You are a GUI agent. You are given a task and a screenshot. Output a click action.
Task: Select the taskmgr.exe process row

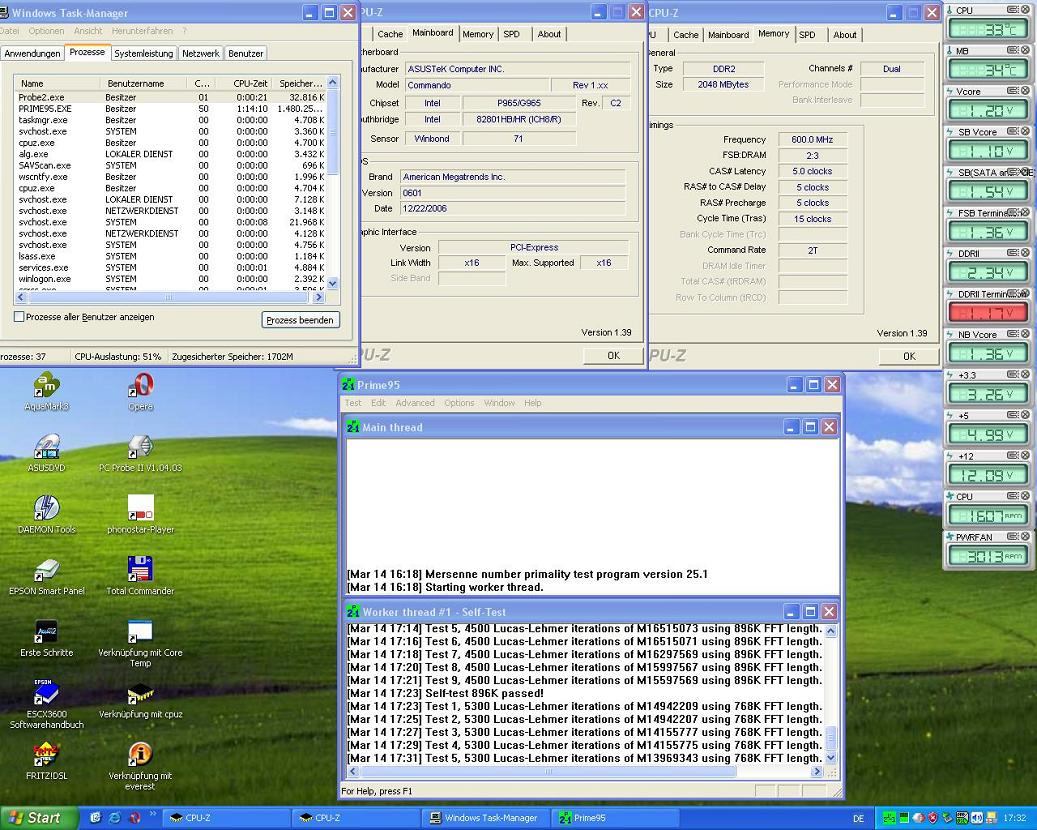(x=171, y=120)
